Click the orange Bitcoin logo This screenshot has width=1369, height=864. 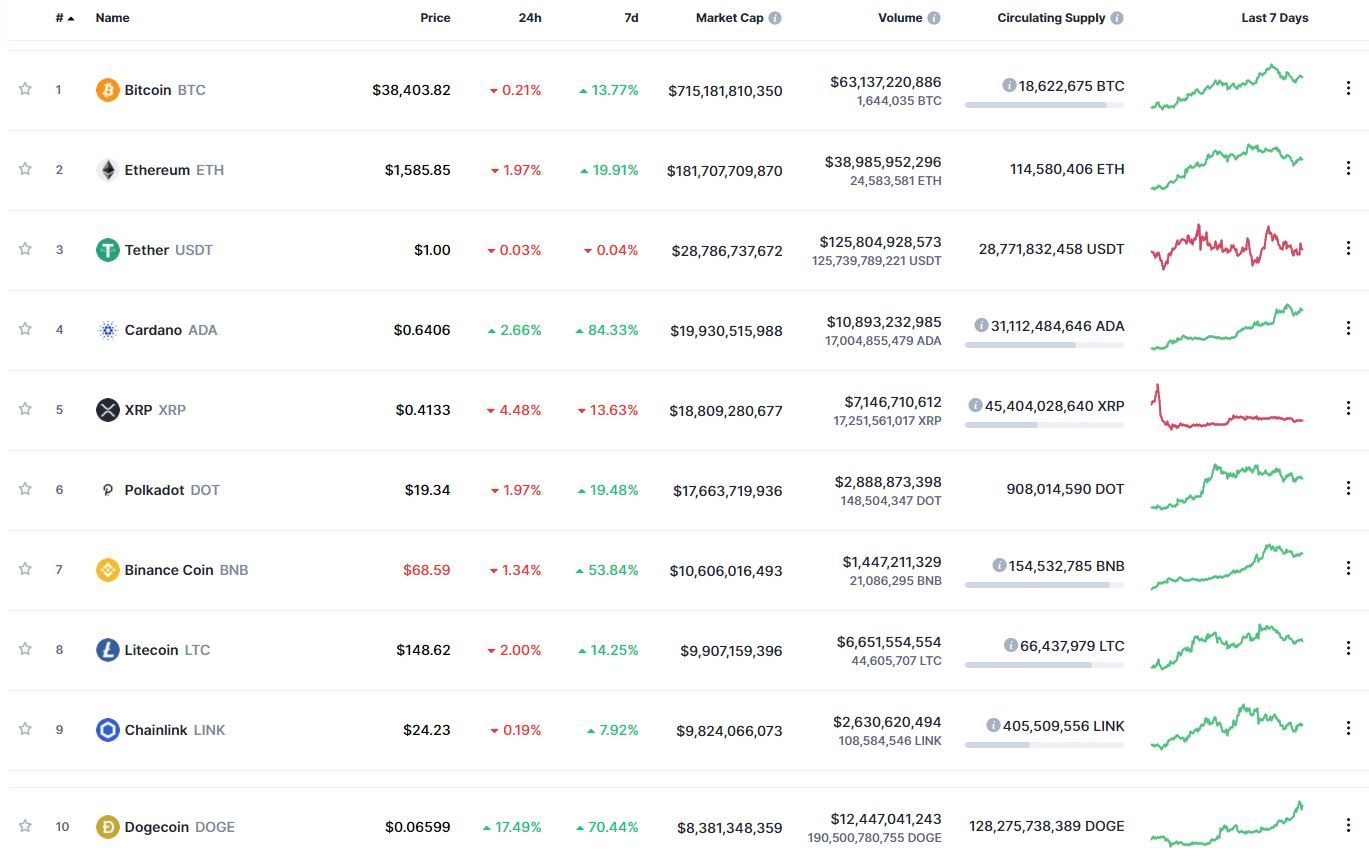[x=107, y=90]
